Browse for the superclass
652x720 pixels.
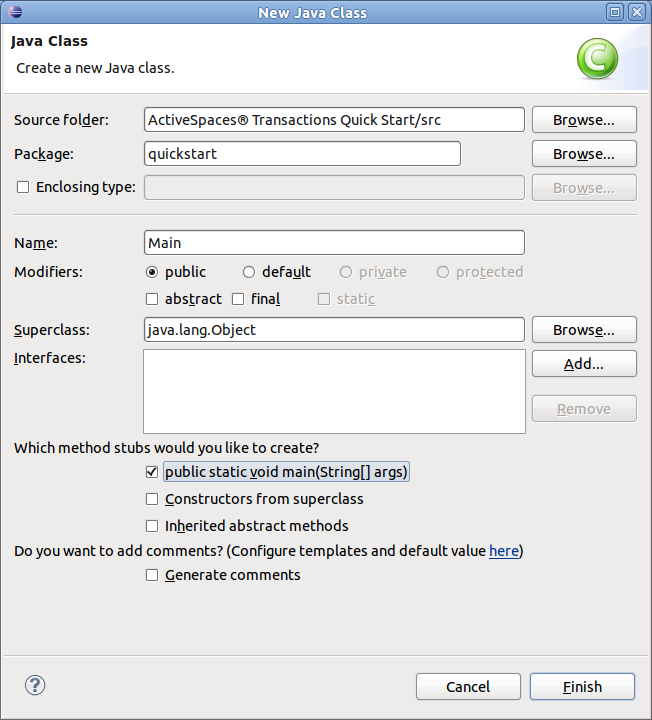[584, 330]
